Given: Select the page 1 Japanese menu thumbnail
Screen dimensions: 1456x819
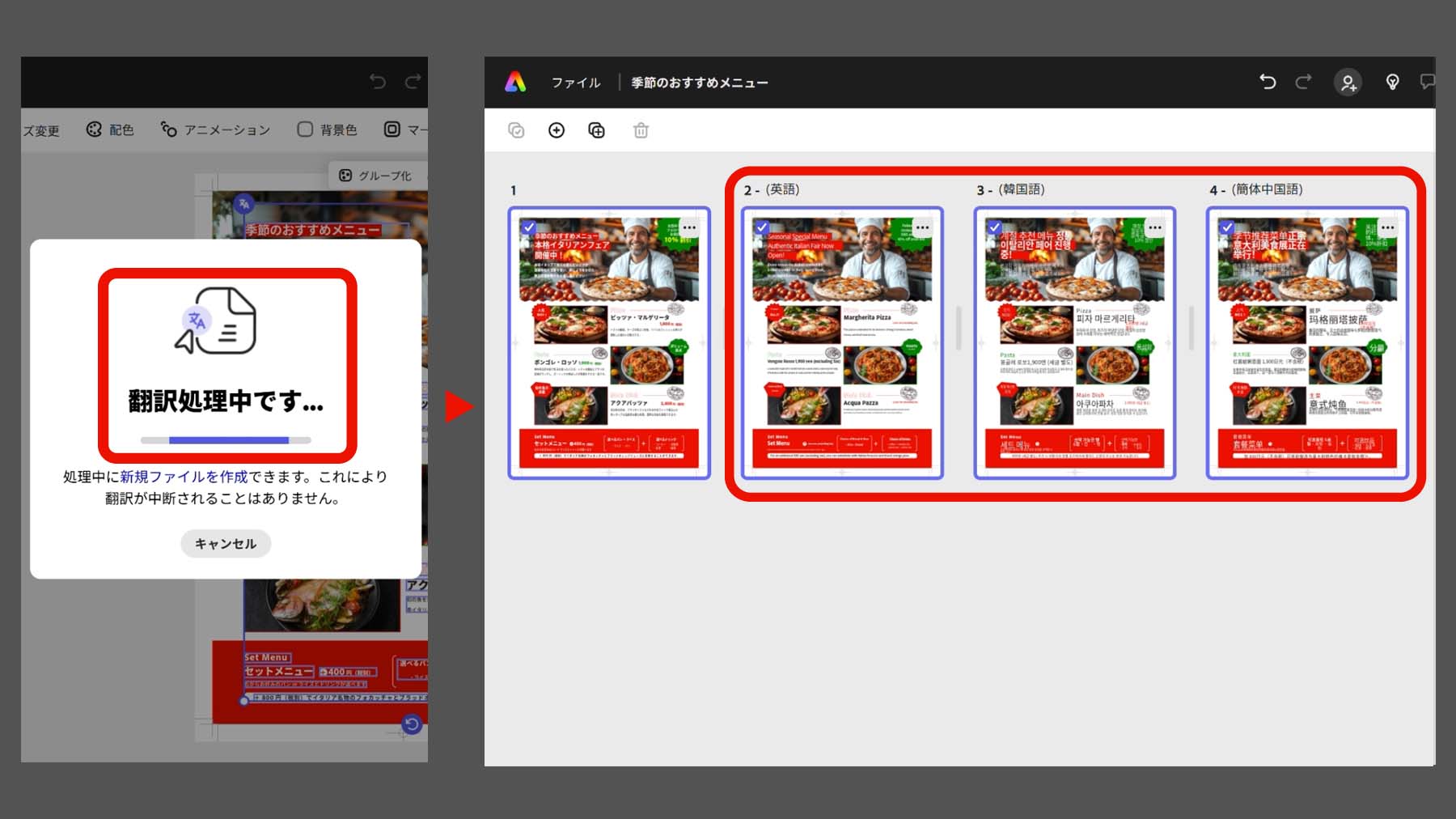Looking at the screenshot, I should tap(609, 343).
